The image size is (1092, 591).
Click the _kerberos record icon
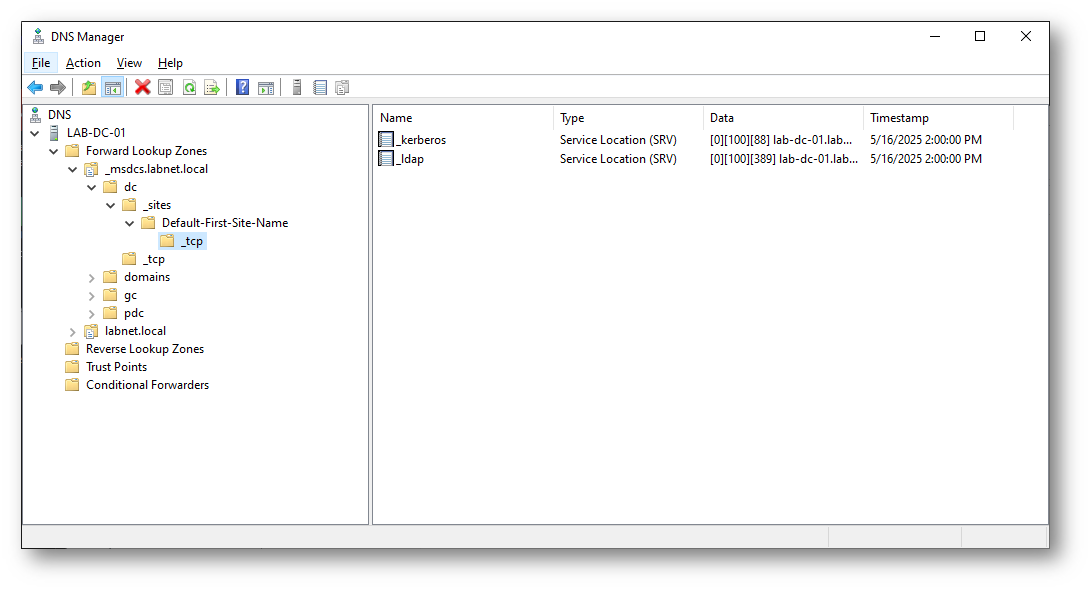pyautogui.click(x=386, y=140)
